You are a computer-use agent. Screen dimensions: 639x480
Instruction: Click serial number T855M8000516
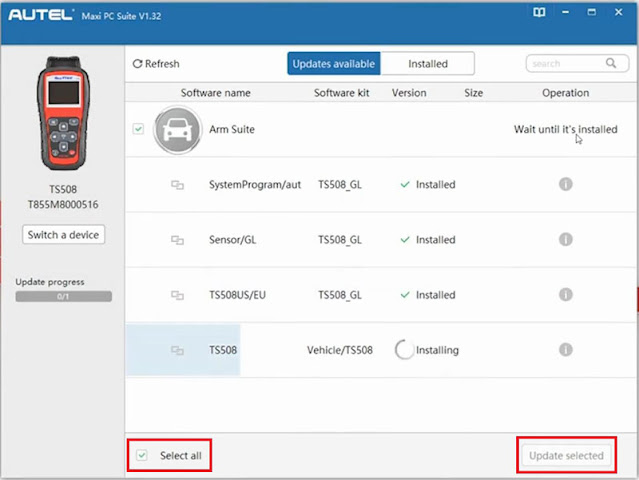63,204
